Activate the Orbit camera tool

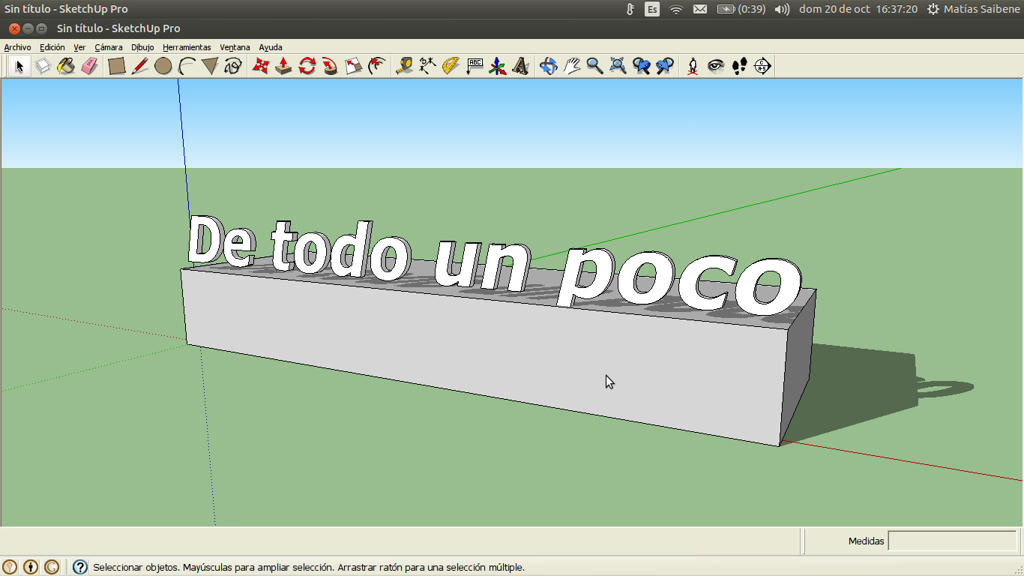pyautogui.click(x=549, y=66)
